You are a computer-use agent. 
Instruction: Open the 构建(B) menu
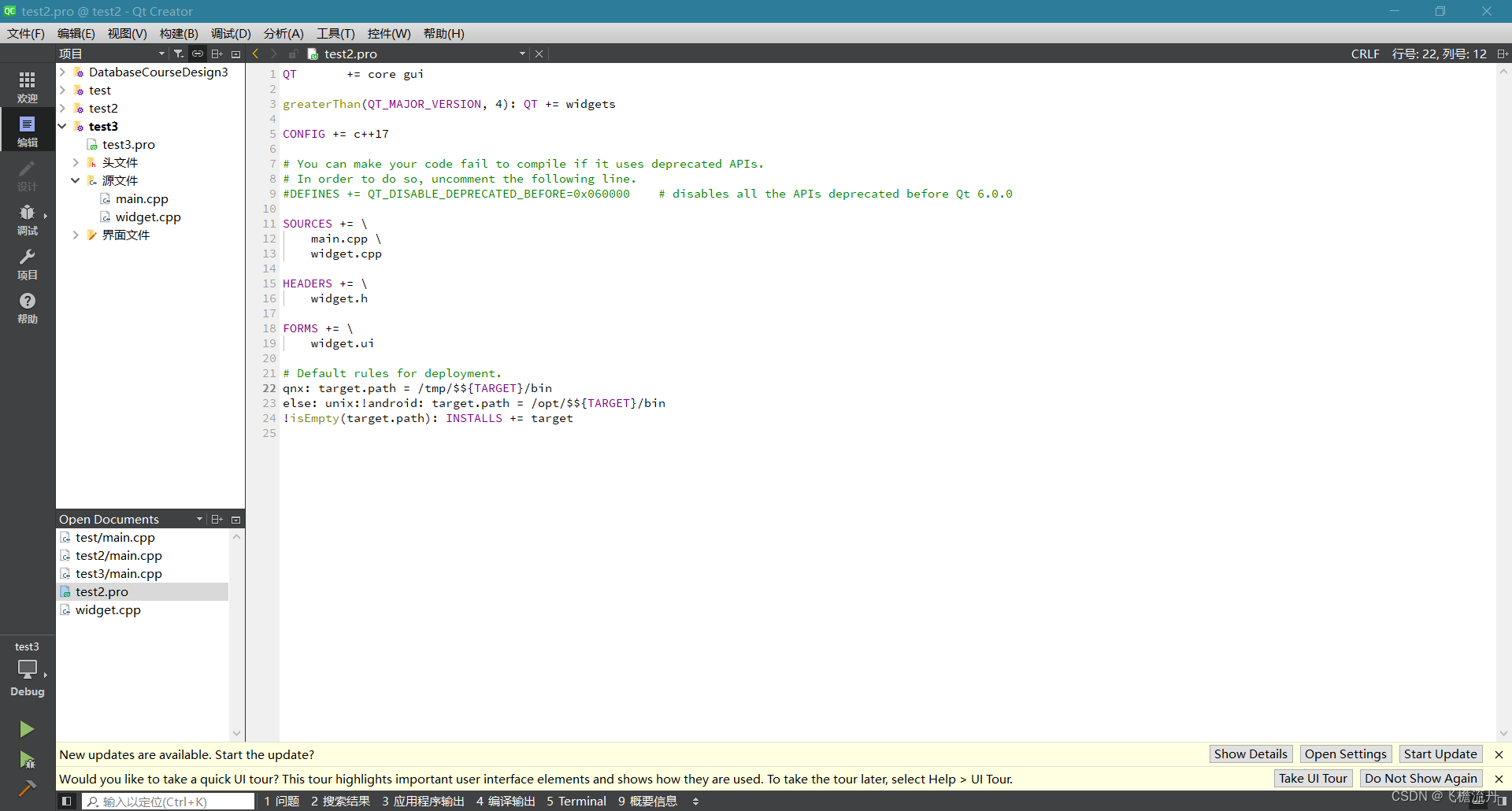point(179,33)
